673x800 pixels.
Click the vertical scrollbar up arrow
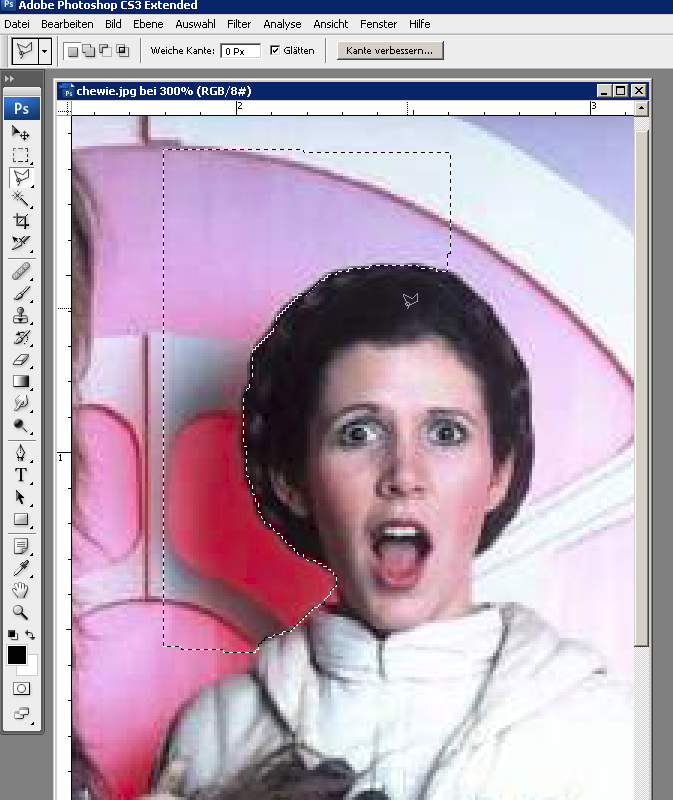click(641, 108)
